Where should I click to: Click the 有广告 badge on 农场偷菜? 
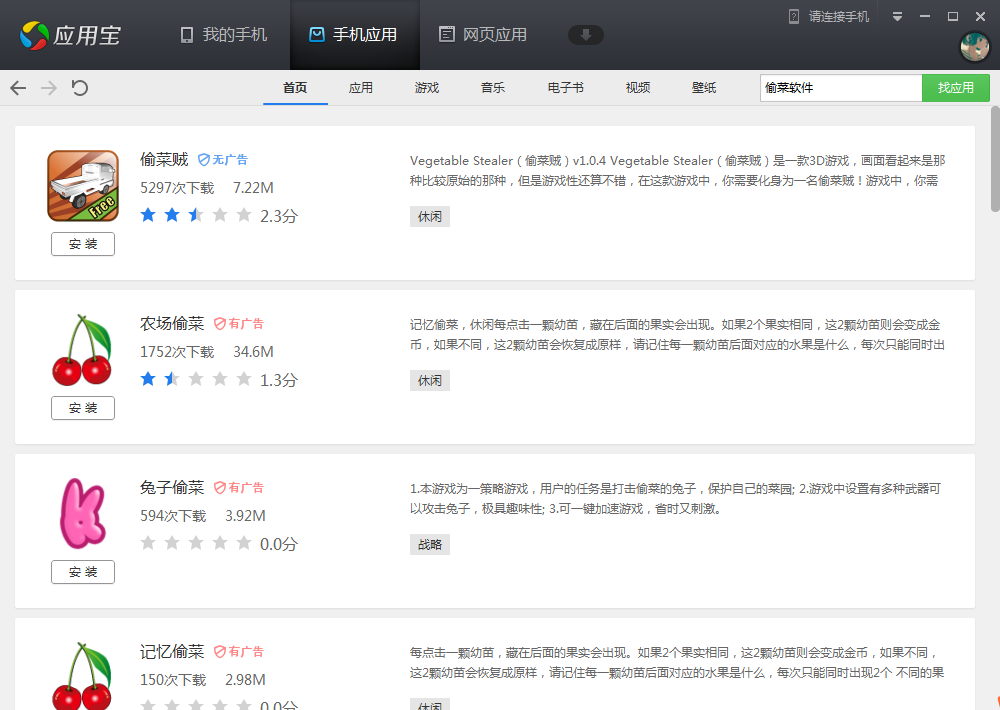point(239,323)
